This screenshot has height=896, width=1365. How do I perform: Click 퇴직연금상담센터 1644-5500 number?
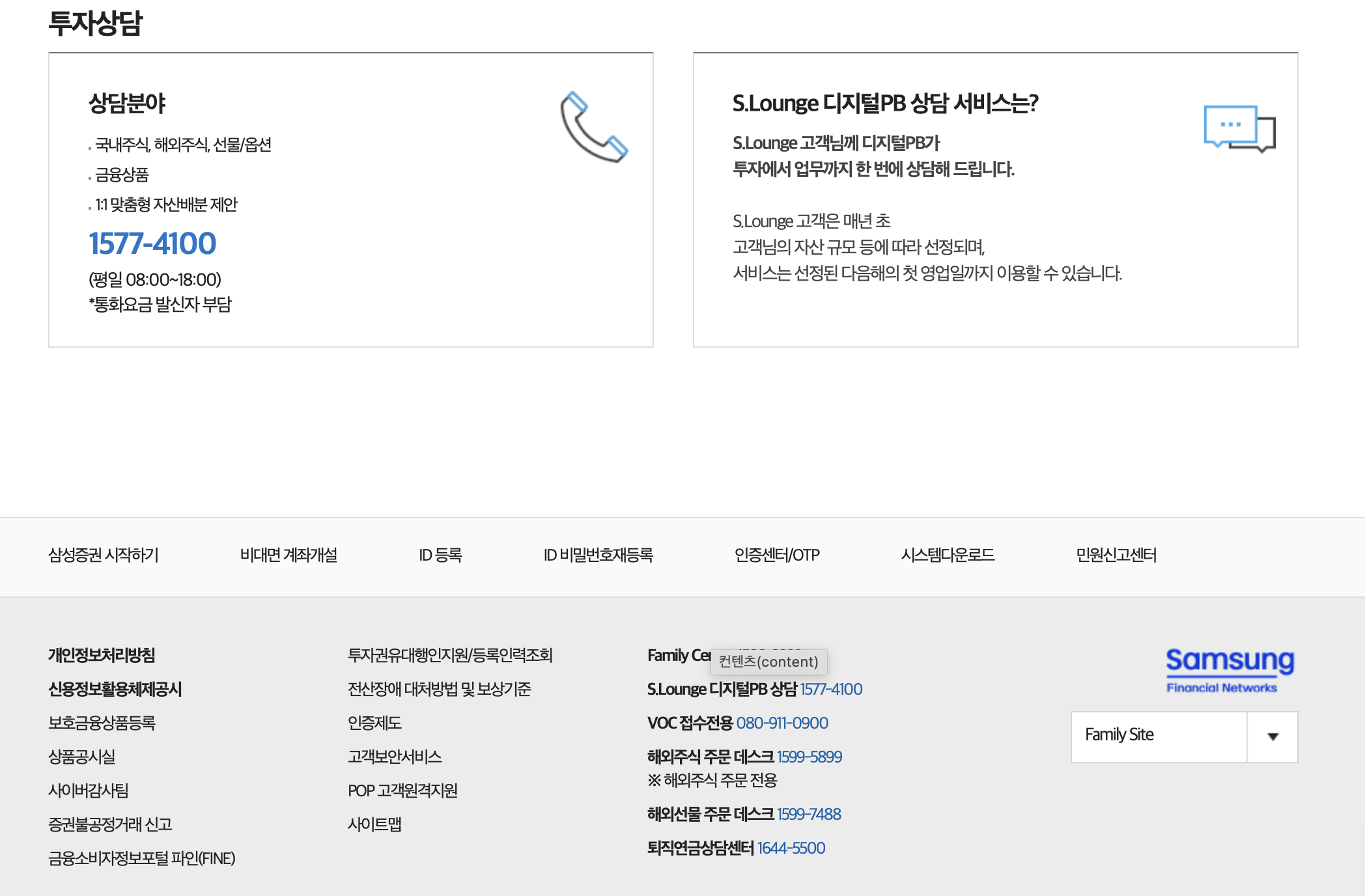pyautogui.click(x=791, y=848)
